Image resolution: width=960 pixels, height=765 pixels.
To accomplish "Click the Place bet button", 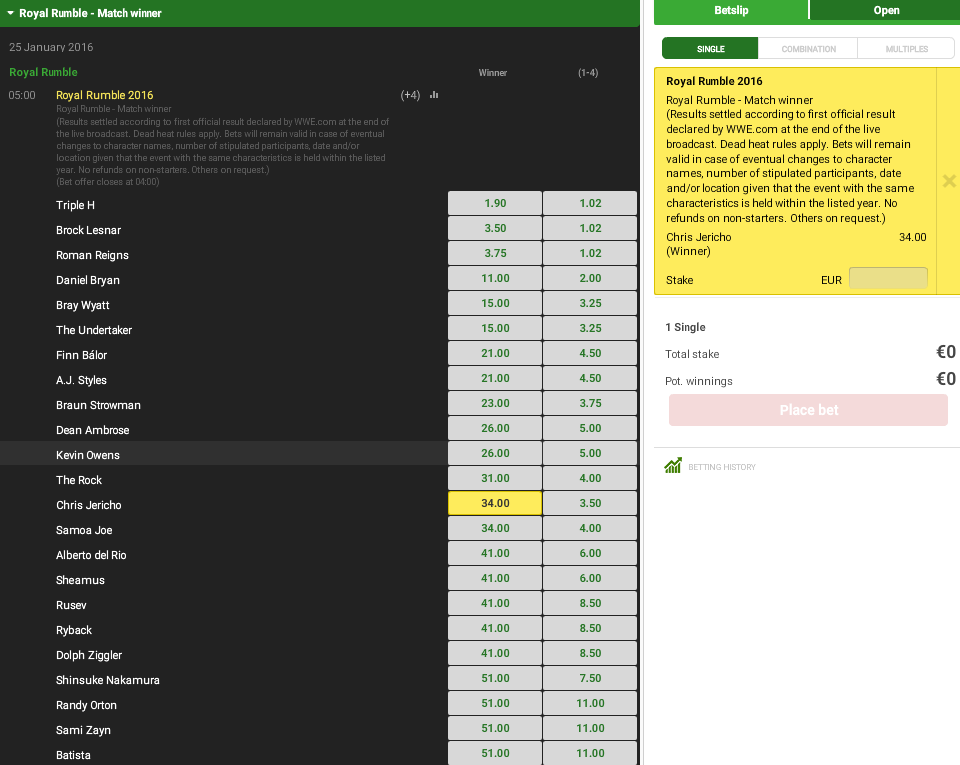I will (x=808, y=410).
